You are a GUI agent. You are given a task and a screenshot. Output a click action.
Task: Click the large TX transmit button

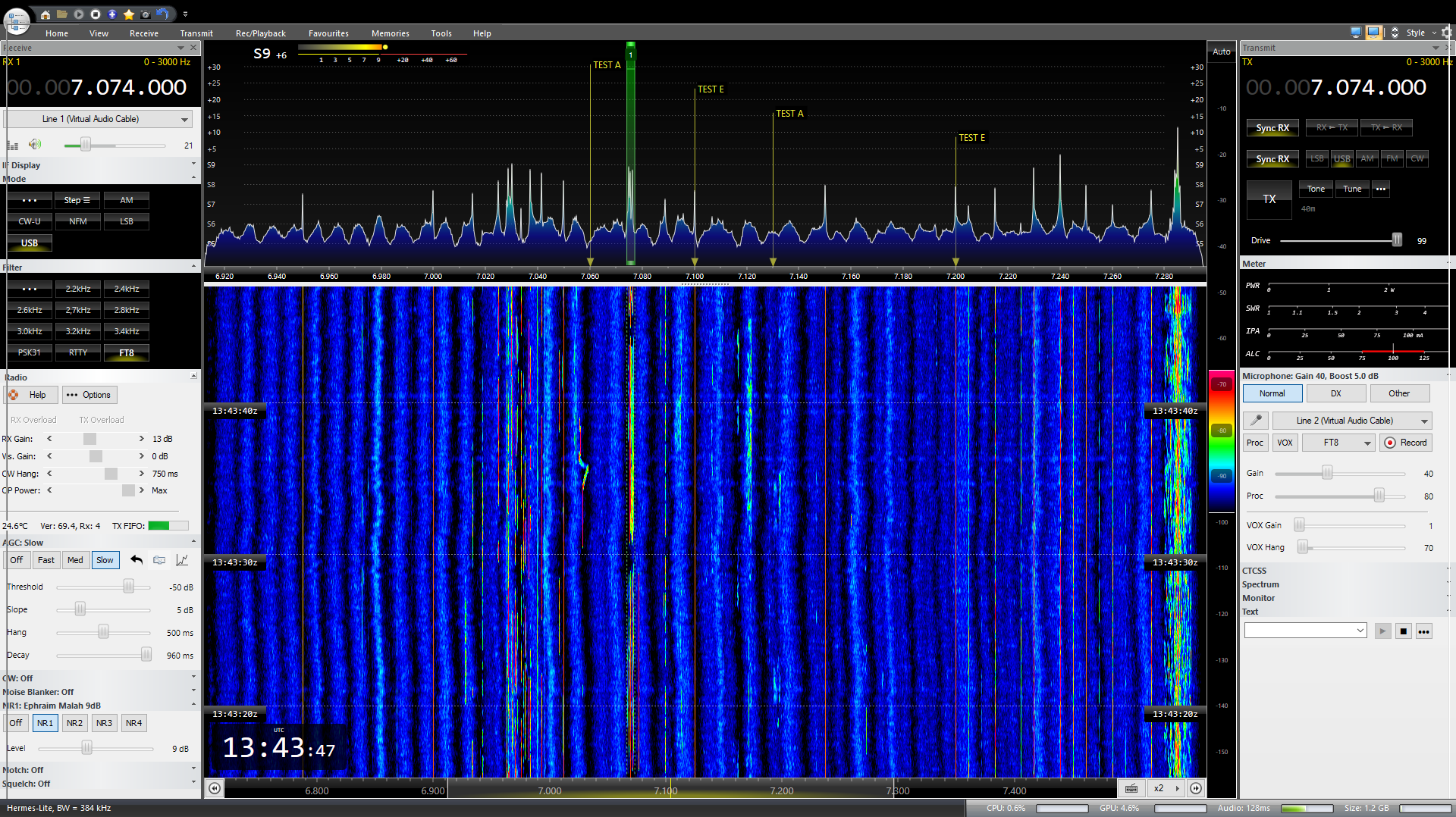pyautogui.click(x=1269, y=199)
